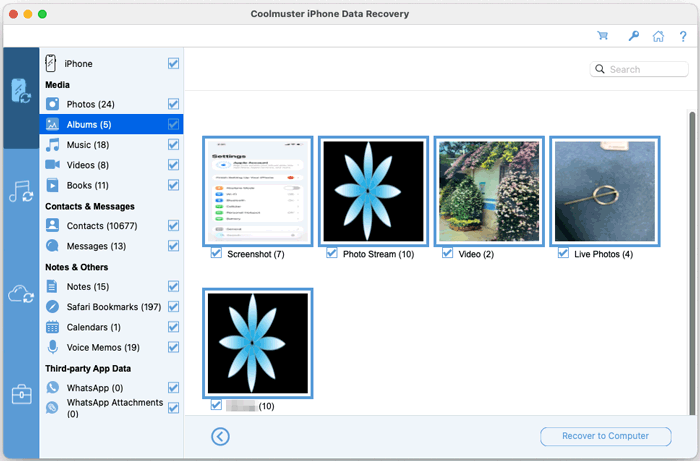
Task: Select the Videos (8) label
Action: pos(88,165)
